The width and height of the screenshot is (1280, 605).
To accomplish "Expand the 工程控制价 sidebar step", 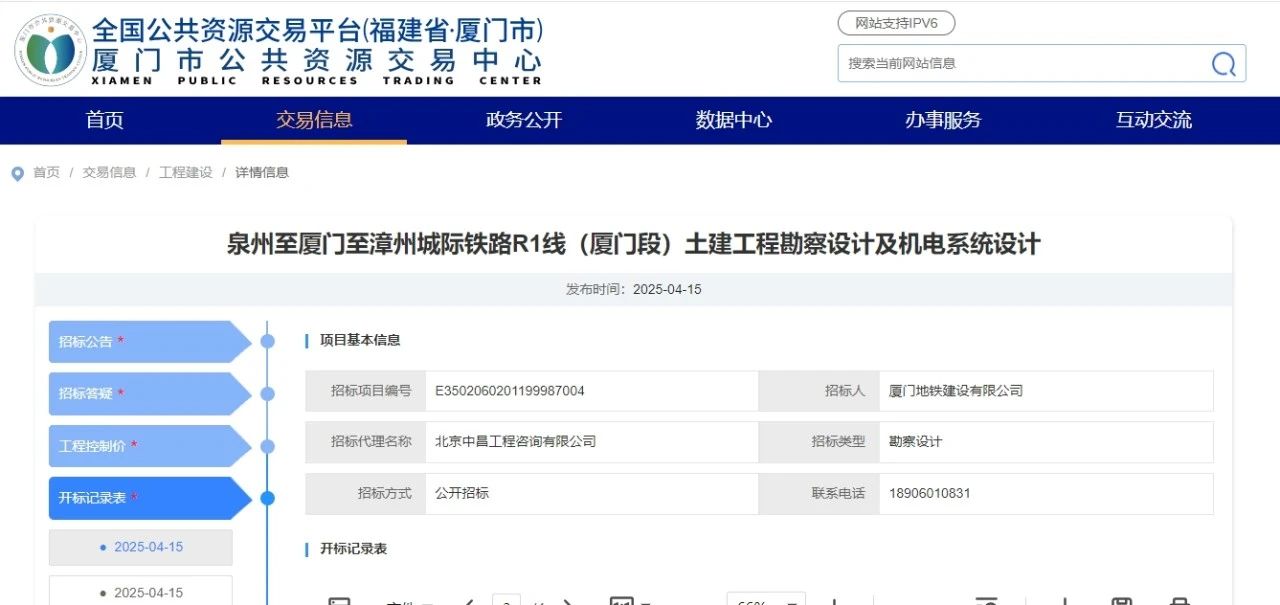I will tap(150, 446).
